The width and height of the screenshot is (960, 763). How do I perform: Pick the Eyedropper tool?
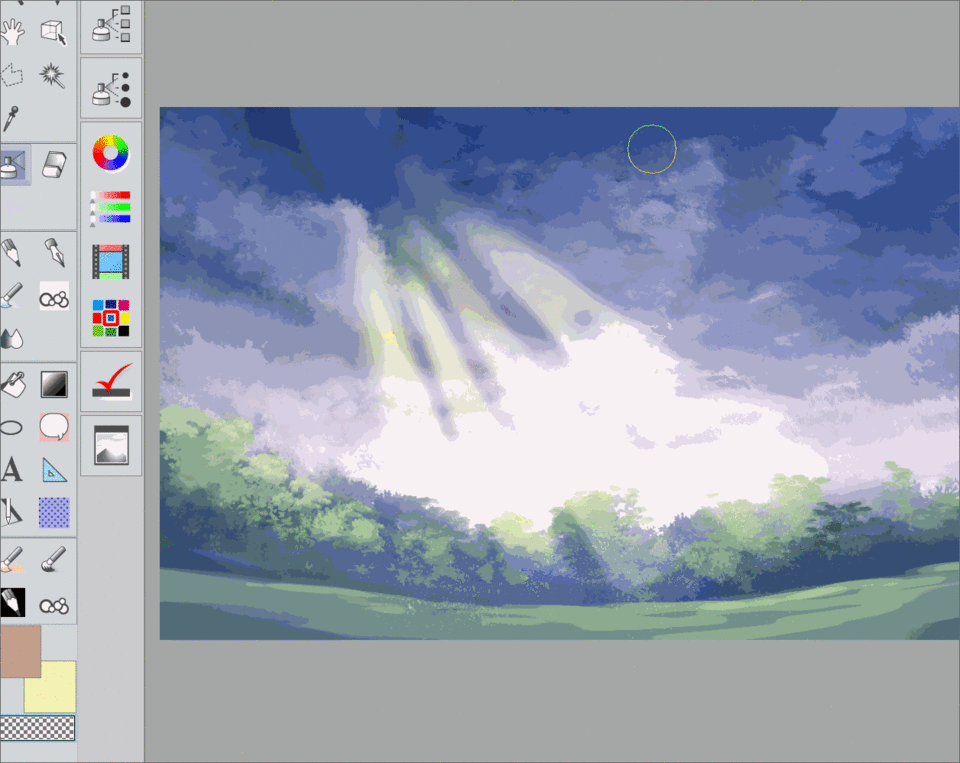click(x=10, y=119)
